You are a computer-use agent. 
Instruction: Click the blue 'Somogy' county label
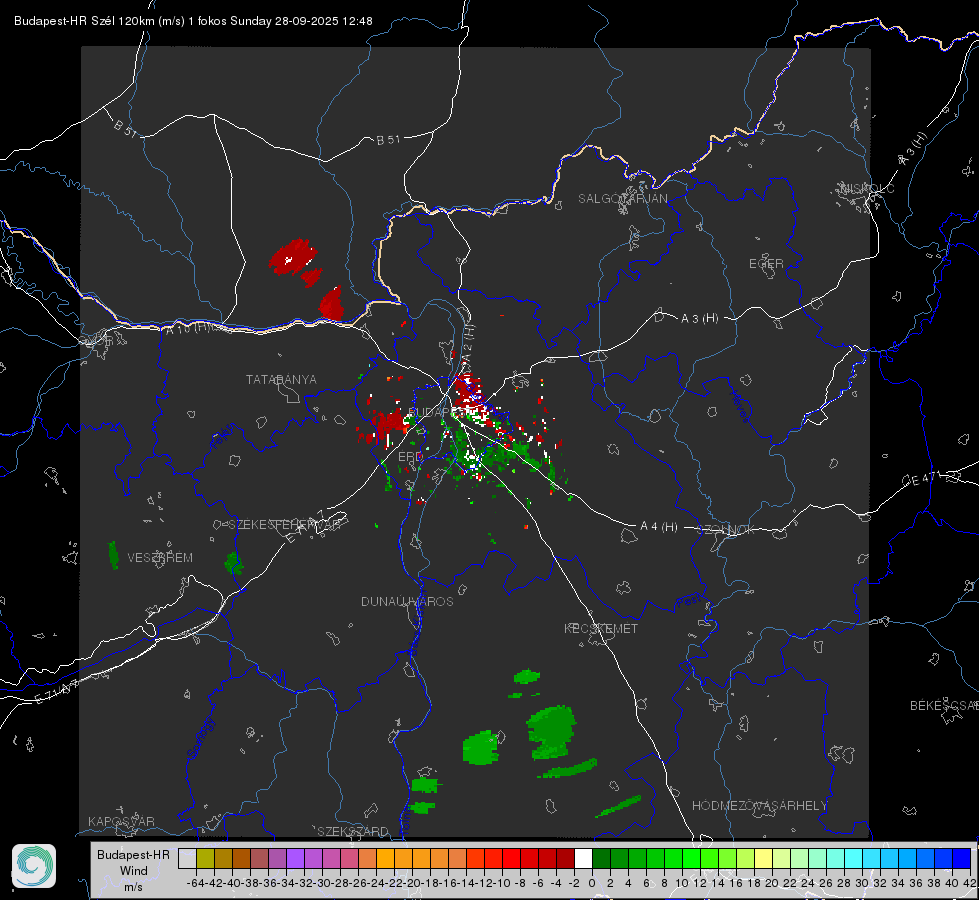[200, 739]
